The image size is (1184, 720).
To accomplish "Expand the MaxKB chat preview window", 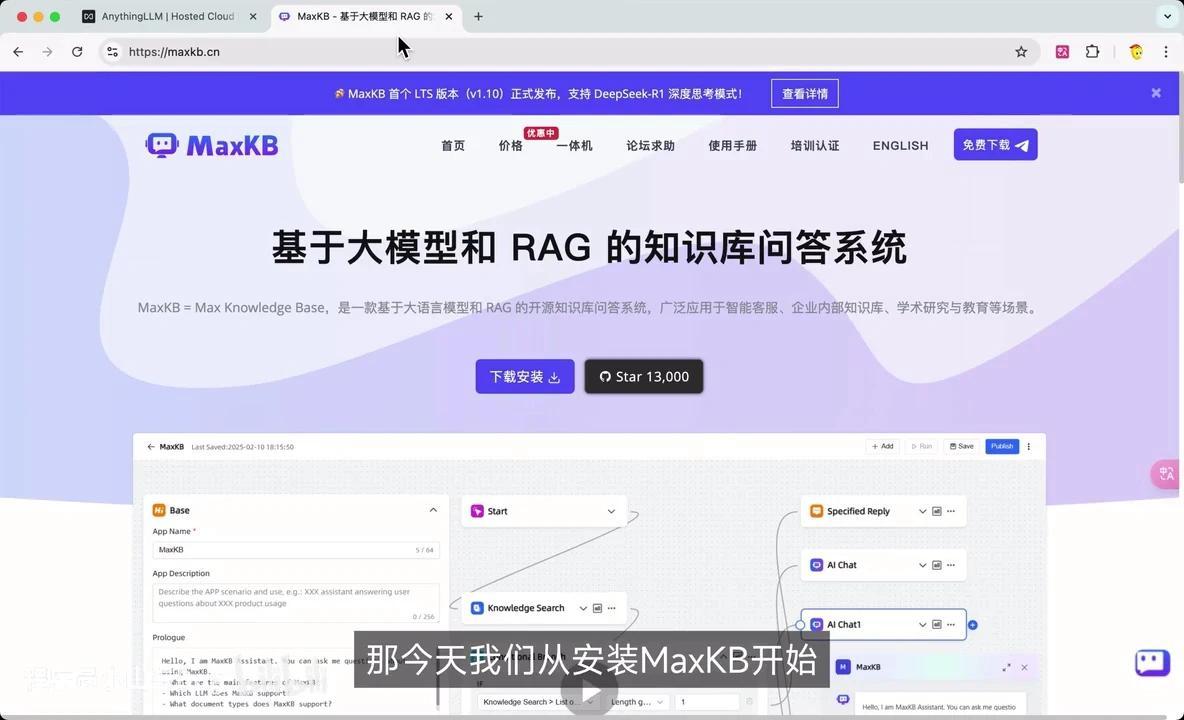I will [1006, 667].
